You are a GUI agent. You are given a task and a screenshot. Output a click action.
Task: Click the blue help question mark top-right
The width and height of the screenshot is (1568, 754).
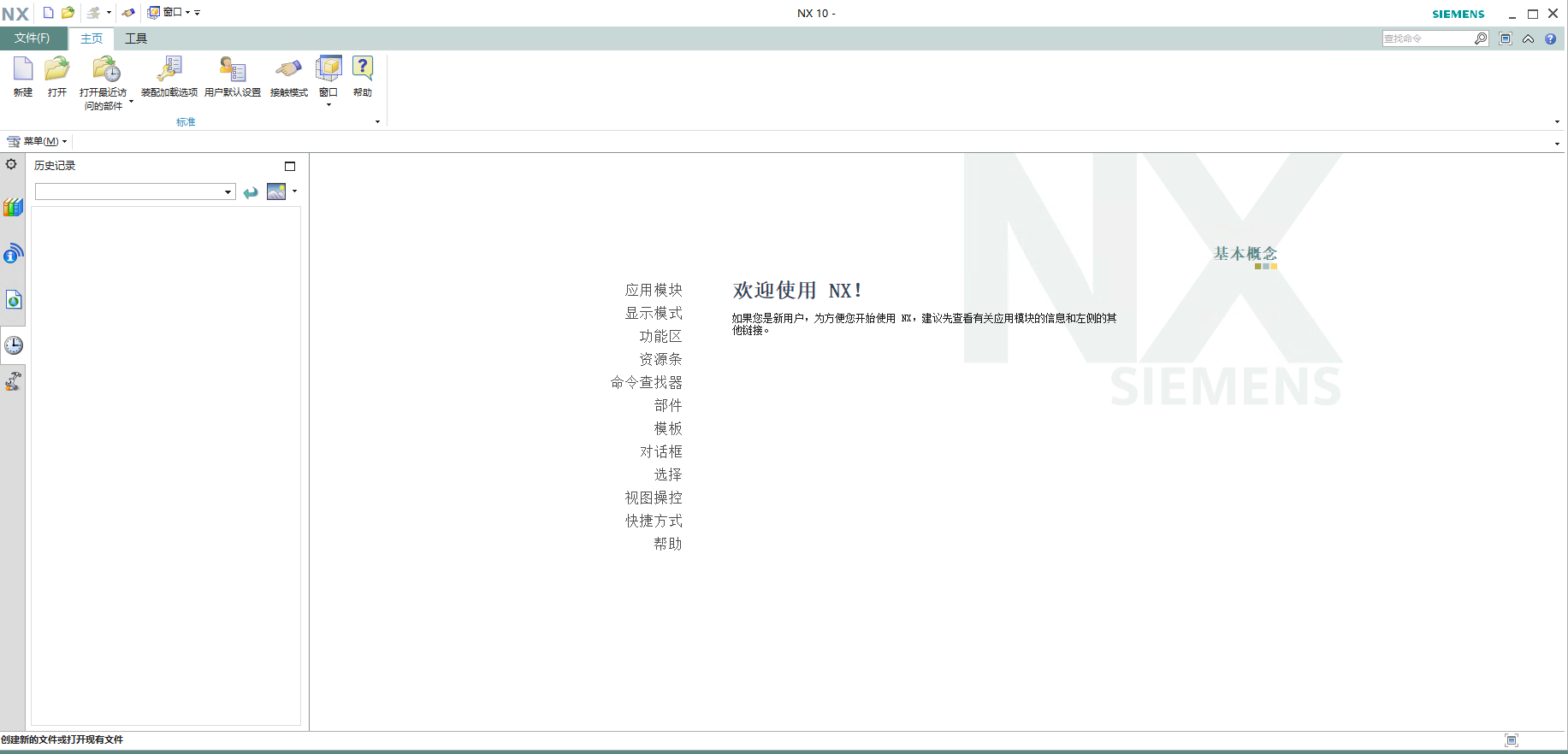tap(1550, 38)
